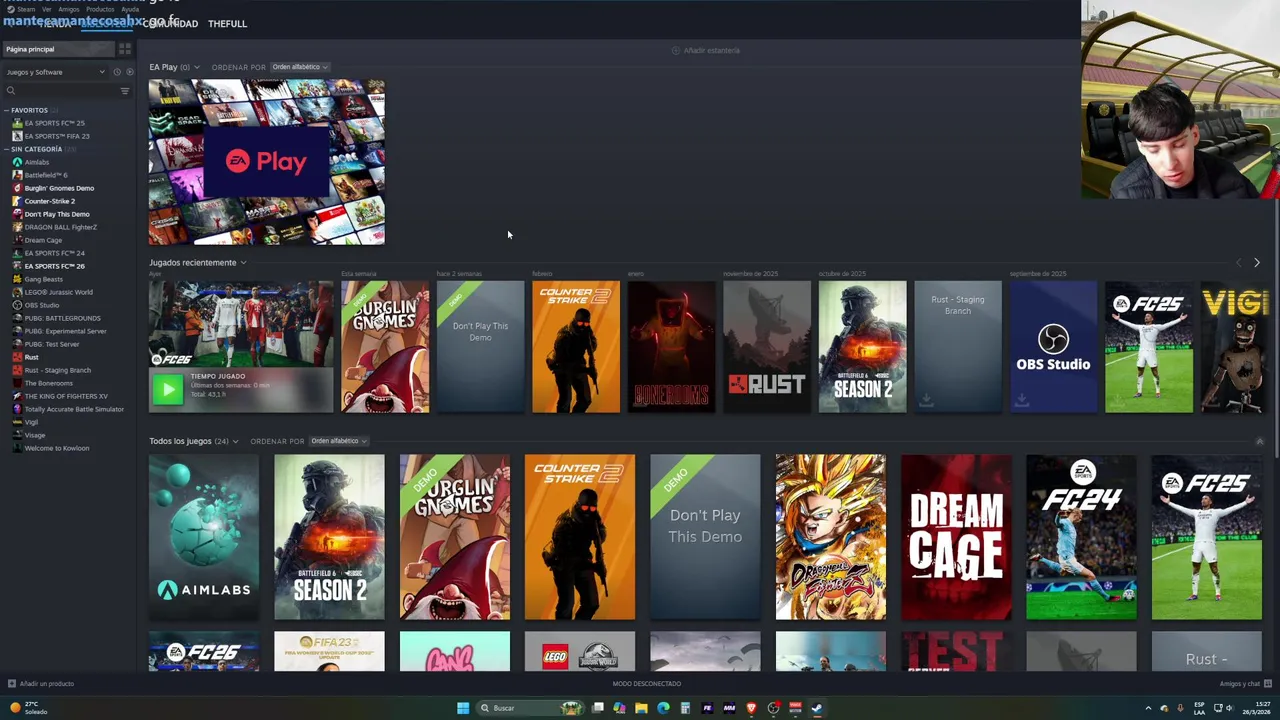Select EA SPORTS FC 26 in sidebar
Image resolution: width=1280 pixels, height=720 pixels.
point(54,266)
